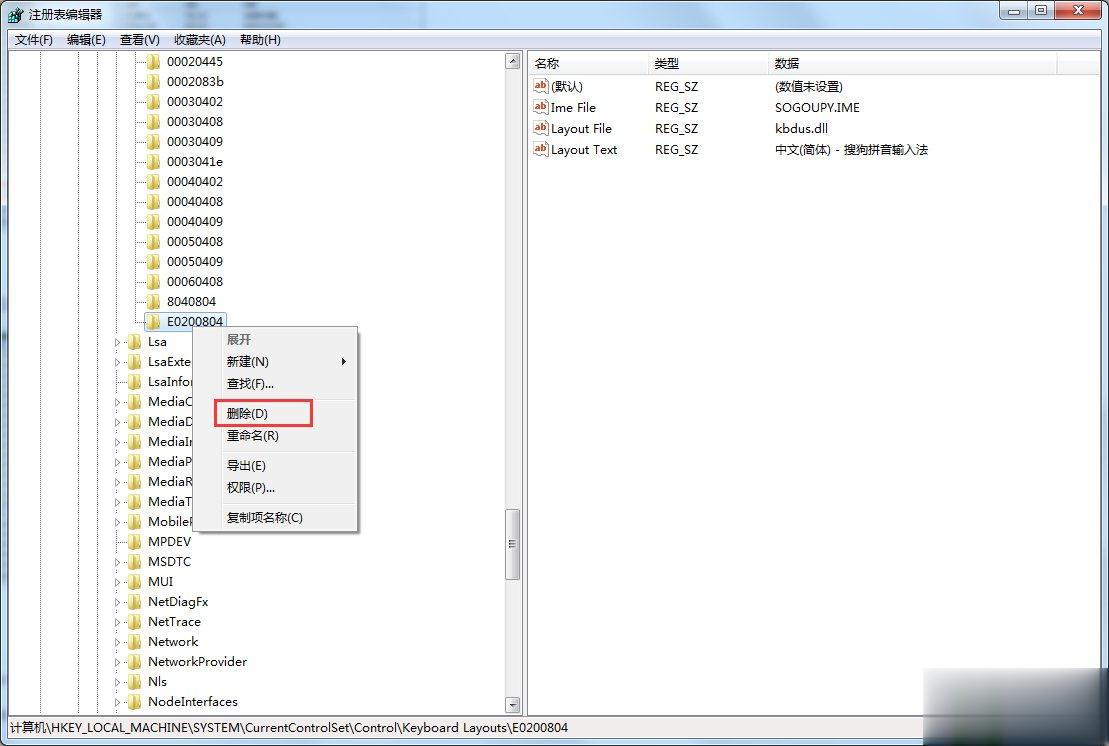Click the tree pane vertical scrollbar thumb

click(513, 544)
